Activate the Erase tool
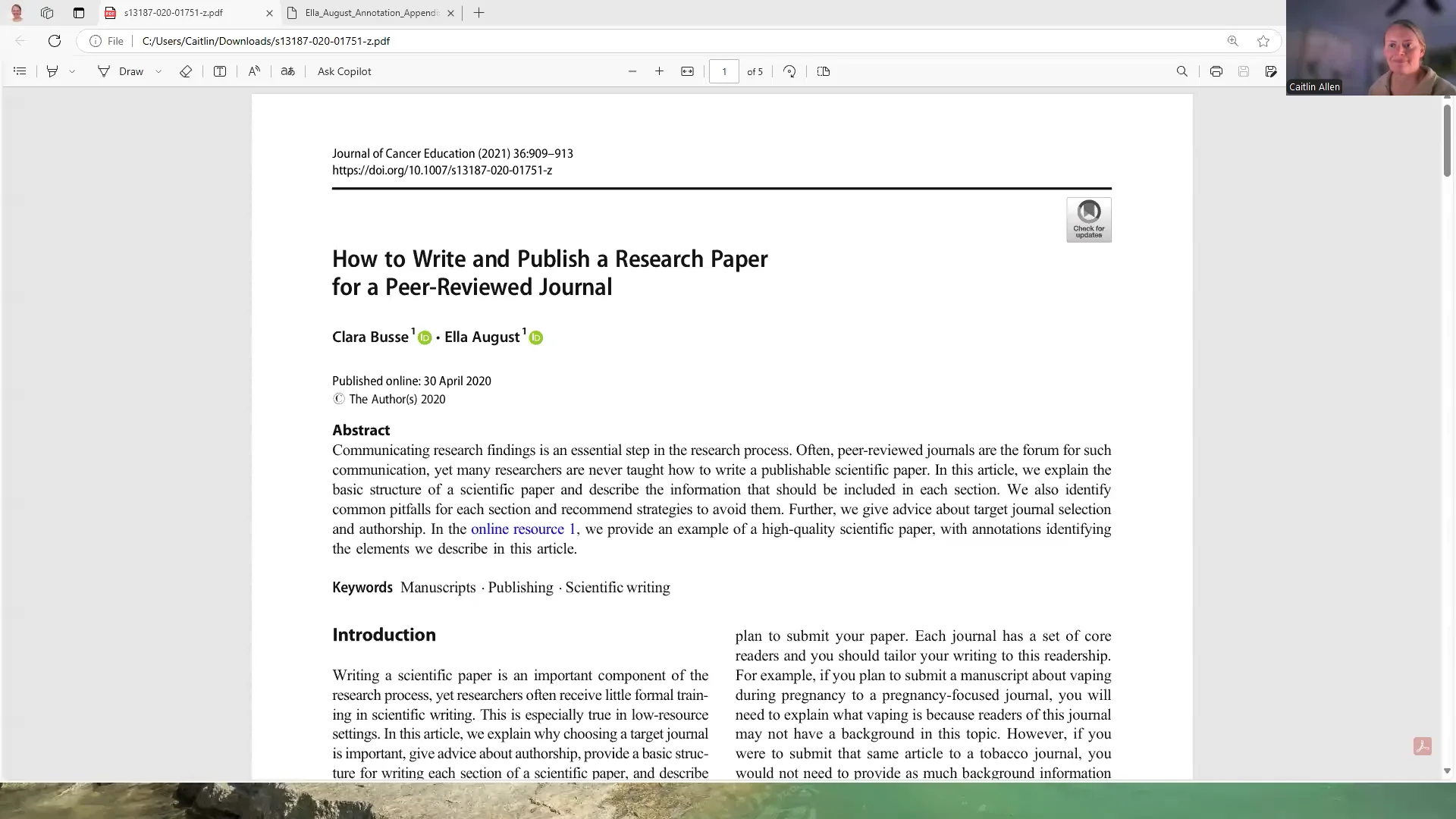Image resolution: width=1456 pixels, height=819 pixels. click(186, 71)
